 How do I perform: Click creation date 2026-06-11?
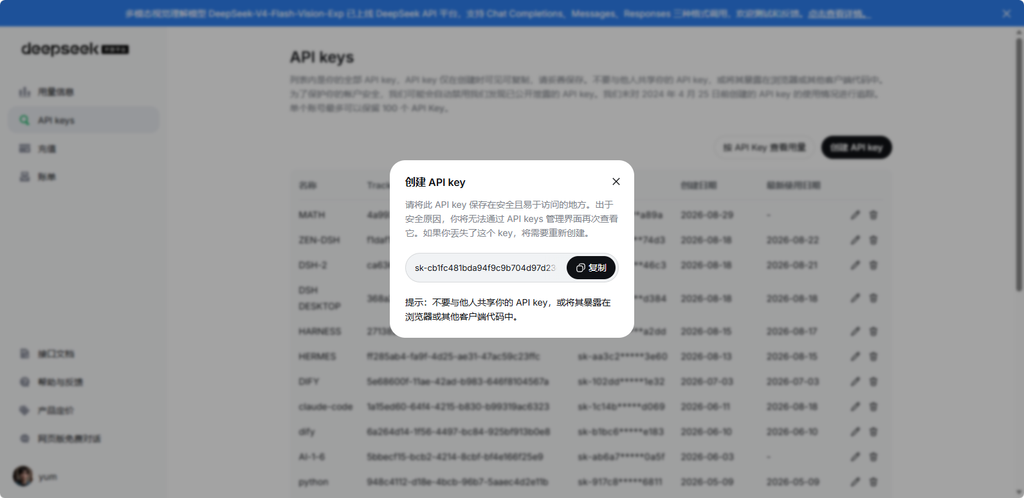tap(707, 407)
